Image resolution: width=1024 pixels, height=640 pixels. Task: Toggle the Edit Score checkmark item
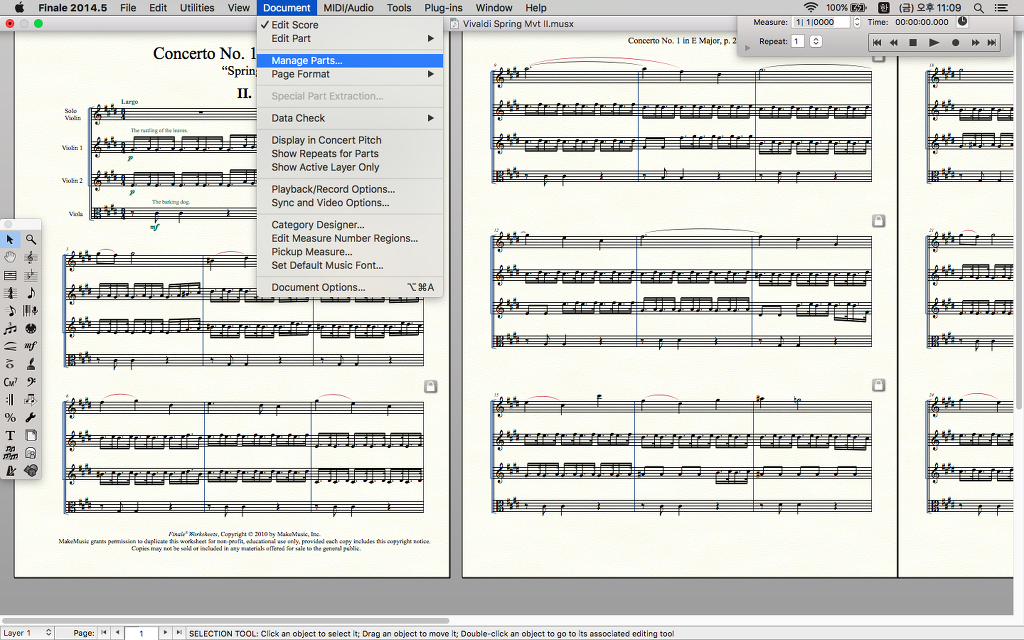point(295,25)
